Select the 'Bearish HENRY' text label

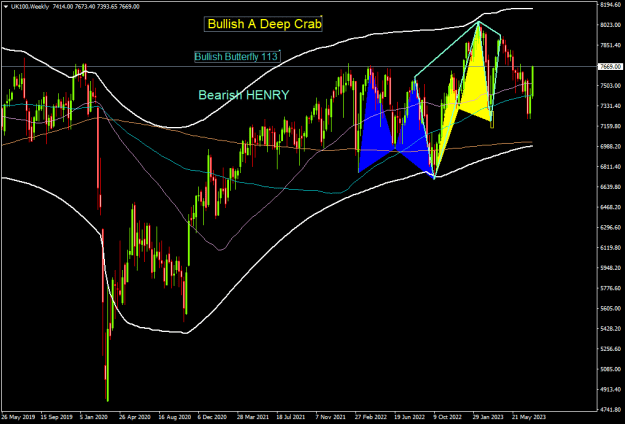point(244,95)
